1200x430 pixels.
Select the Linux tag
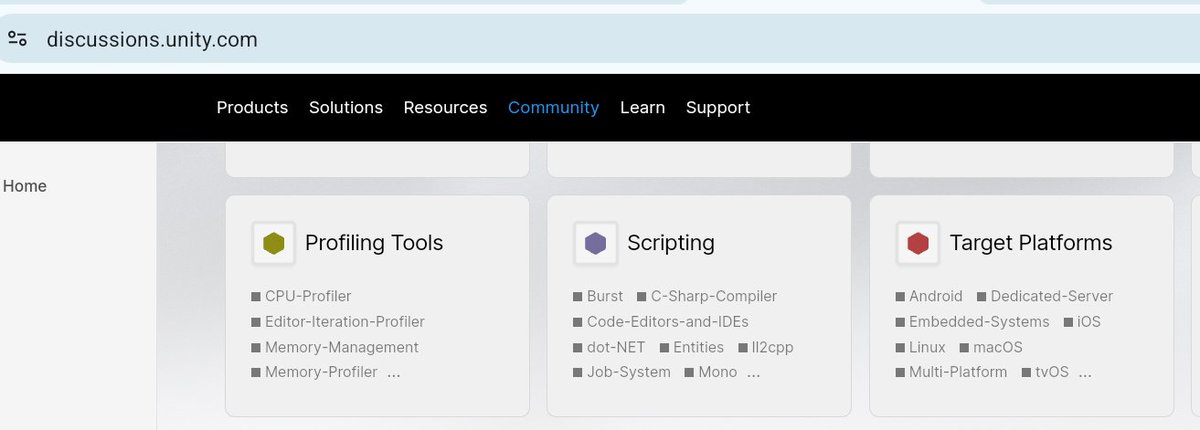tap(920, 348)
